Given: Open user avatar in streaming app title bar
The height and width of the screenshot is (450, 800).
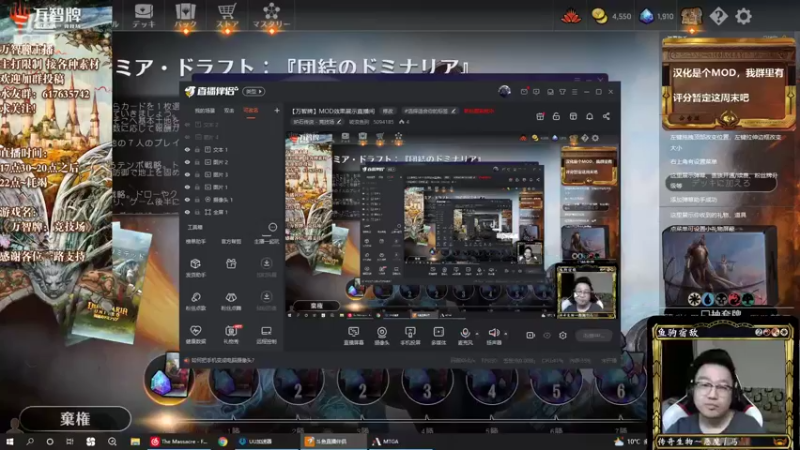Looking at the screenshot, I should (505, 91).
